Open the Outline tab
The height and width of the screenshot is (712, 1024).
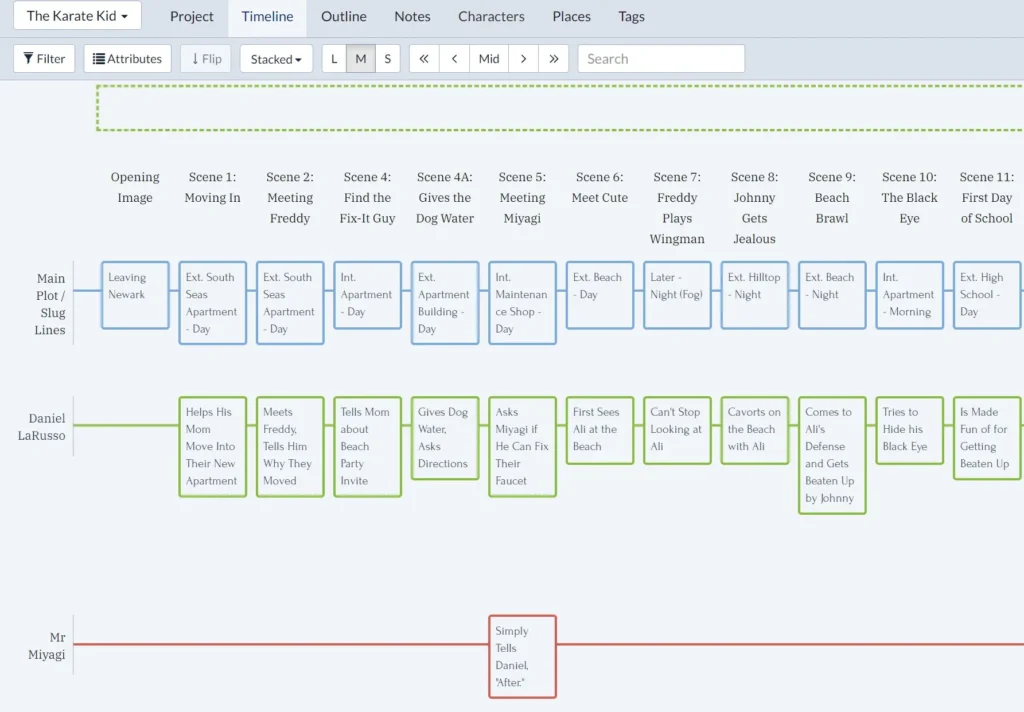click(344, 16)
